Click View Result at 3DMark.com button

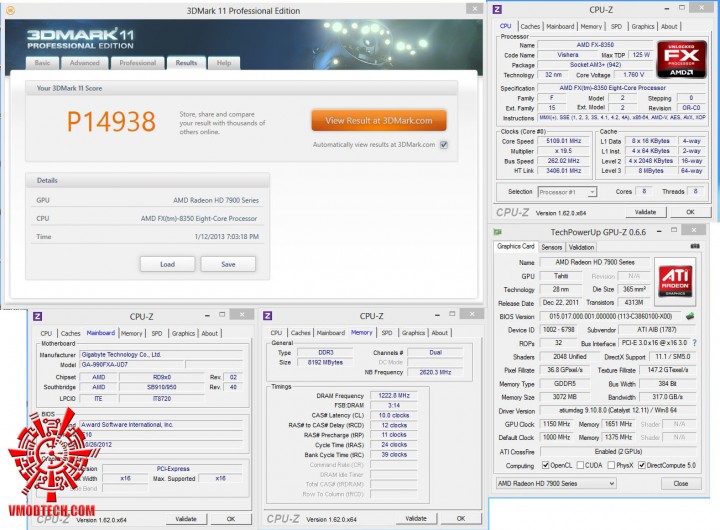(379, 121)
